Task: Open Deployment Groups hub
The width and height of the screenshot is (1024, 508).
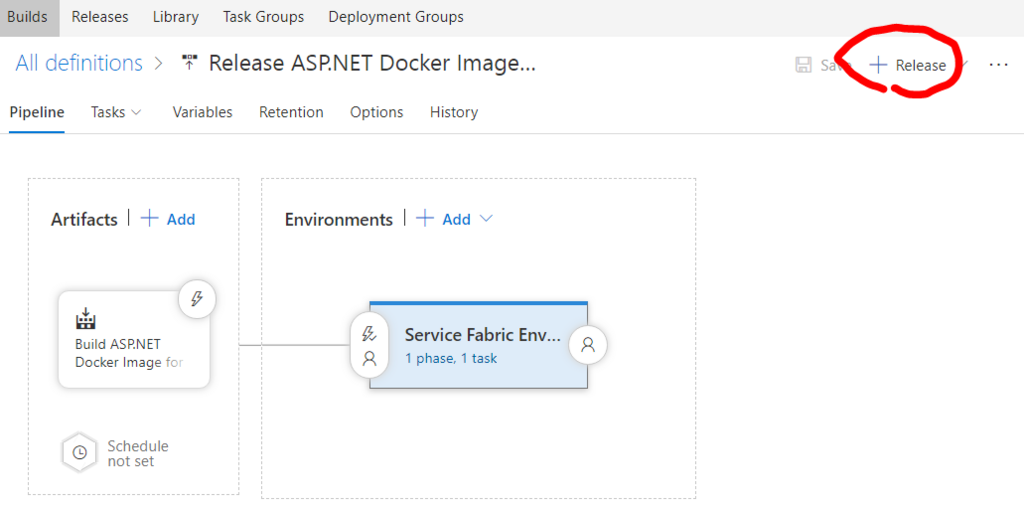Action: (396, 17)
